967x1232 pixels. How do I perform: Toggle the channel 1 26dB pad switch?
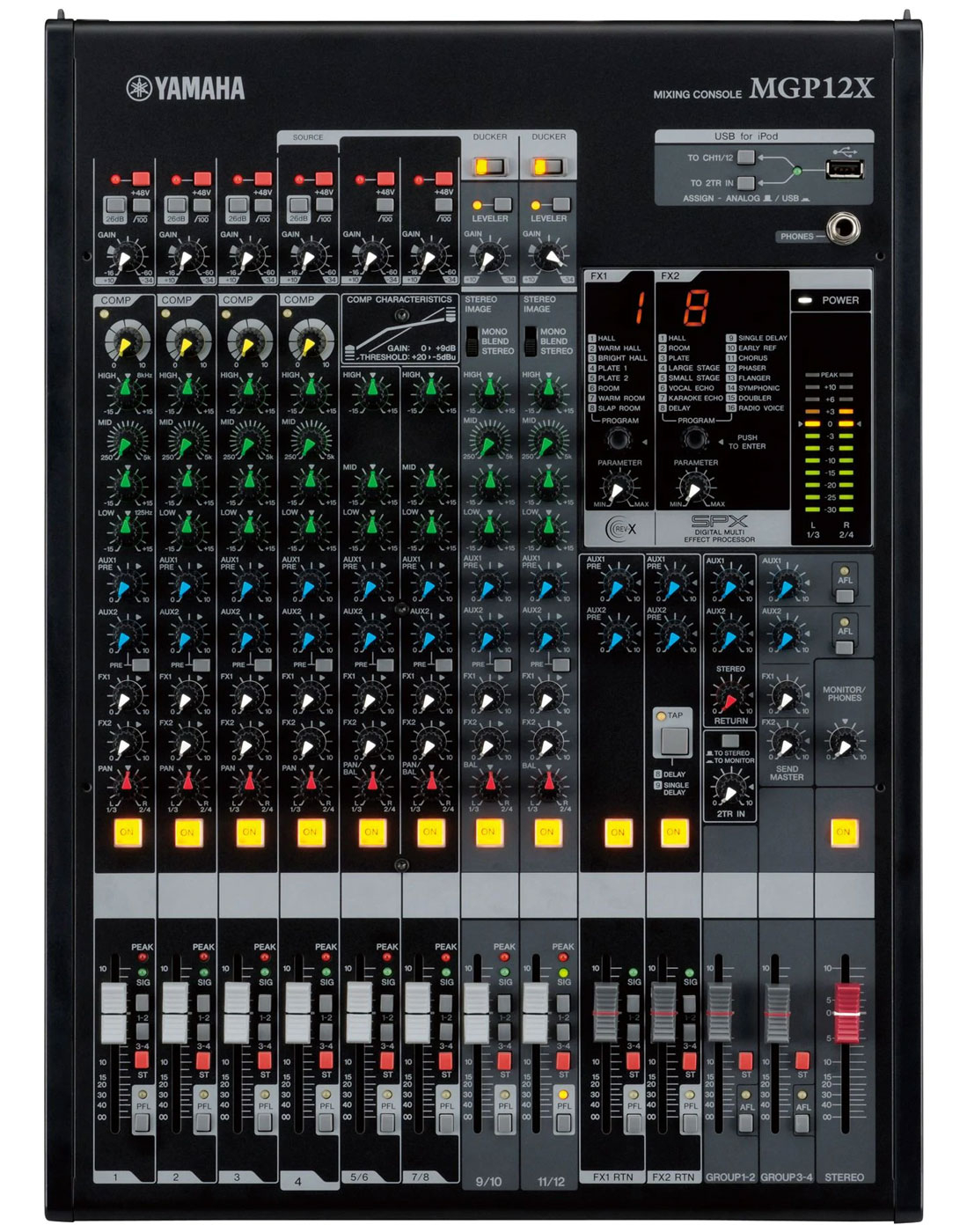pyautogui.click(x=114, y=204)
